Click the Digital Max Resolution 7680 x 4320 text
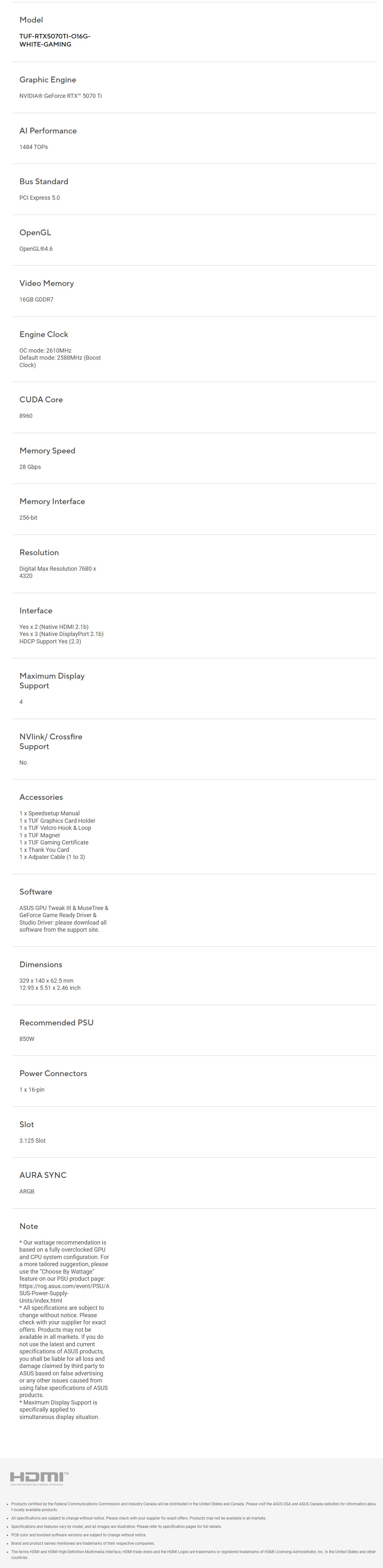383x1568 pixels. [x=58, y=572]
